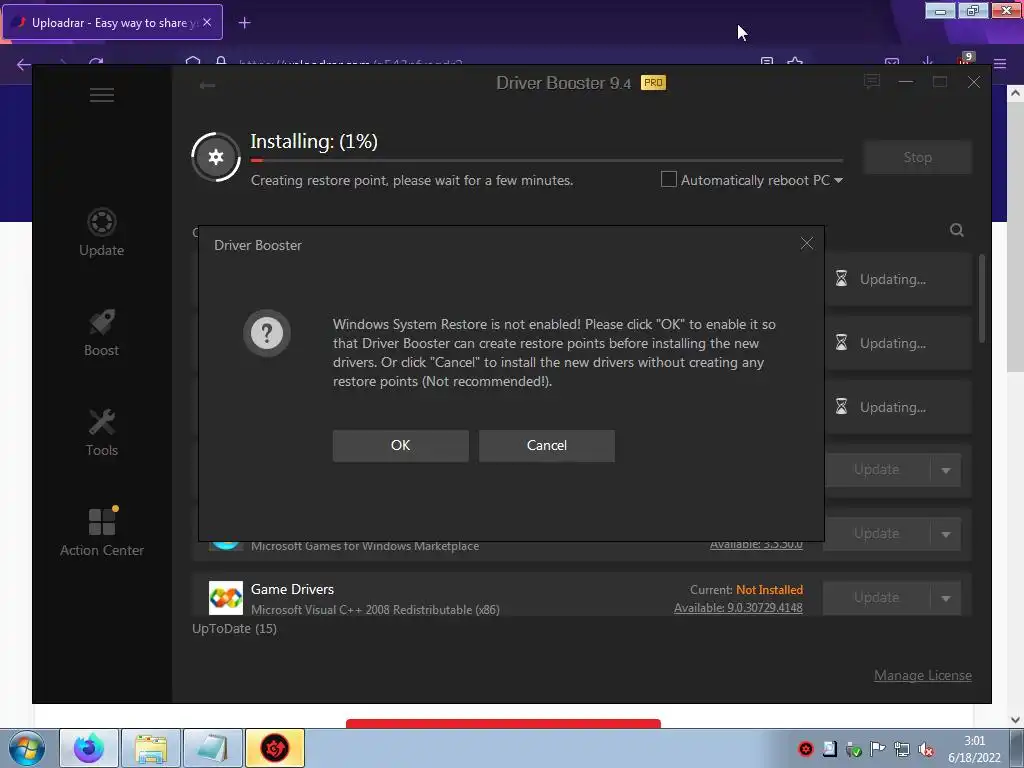Select the Uploadrar browser tab
The width and height of the screenshot is (1024, 768).
[112, 22]
